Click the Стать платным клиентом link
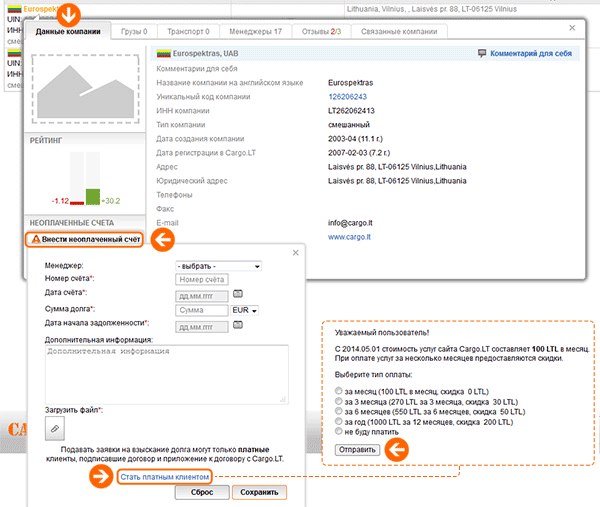Viewport: 600px width, 507px height. coord(165,476)
